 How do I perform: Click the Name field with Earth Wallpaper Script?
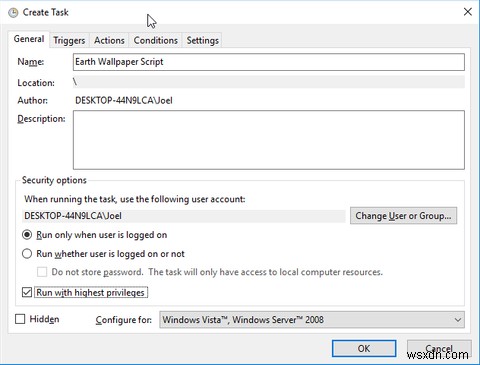[x=269, y=62]
